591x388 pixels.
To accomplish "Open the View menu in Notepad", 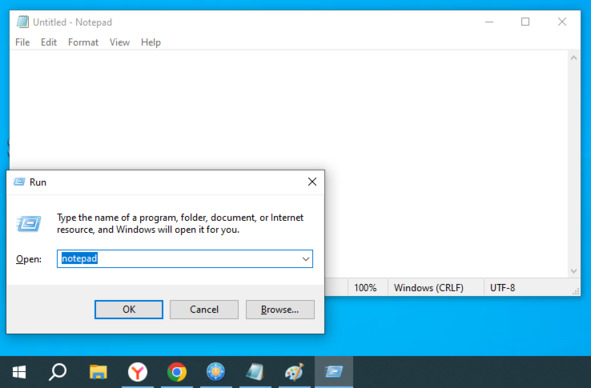I will coord(119,42).
